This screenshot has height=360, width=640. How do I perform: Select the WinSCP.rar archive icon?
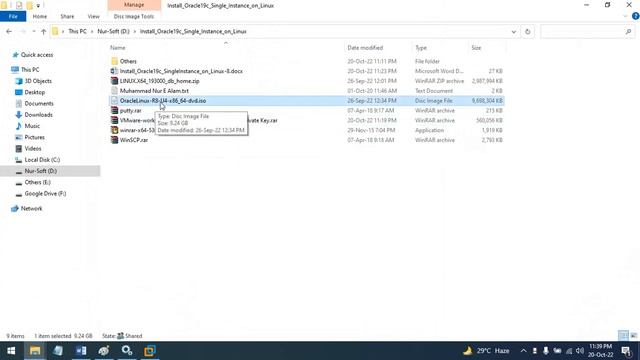tap(114, 140)
